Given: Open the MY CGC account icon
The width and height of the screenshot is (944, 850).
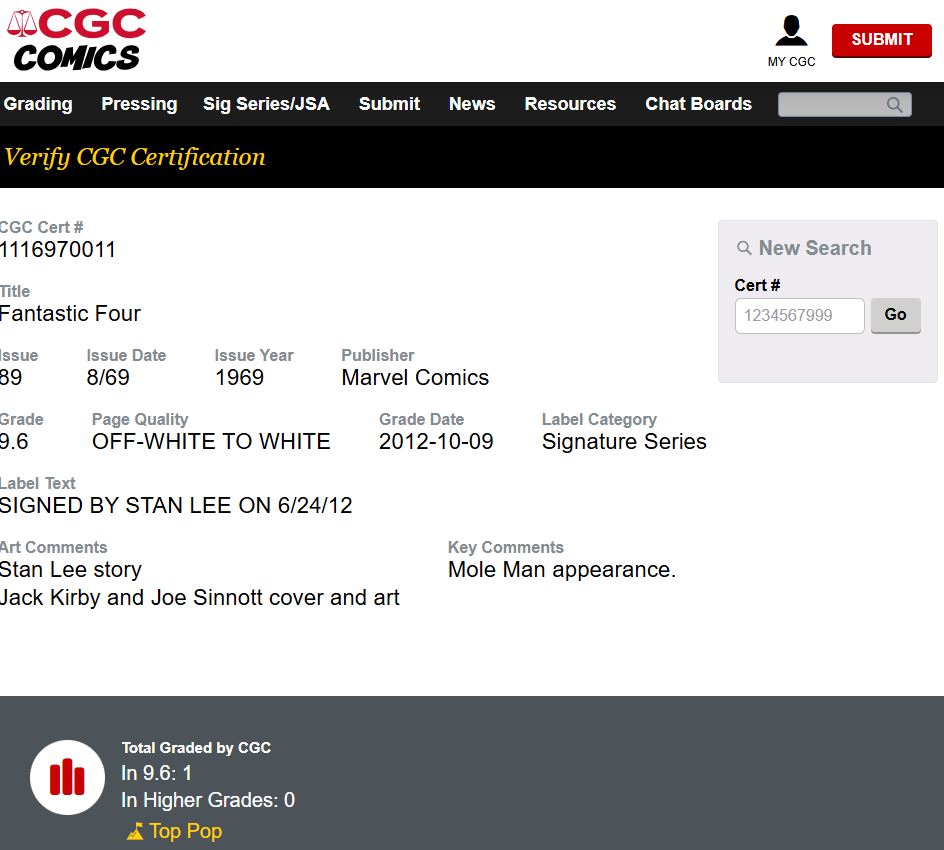Looking at the screenshot, I should tap(791, 41).
